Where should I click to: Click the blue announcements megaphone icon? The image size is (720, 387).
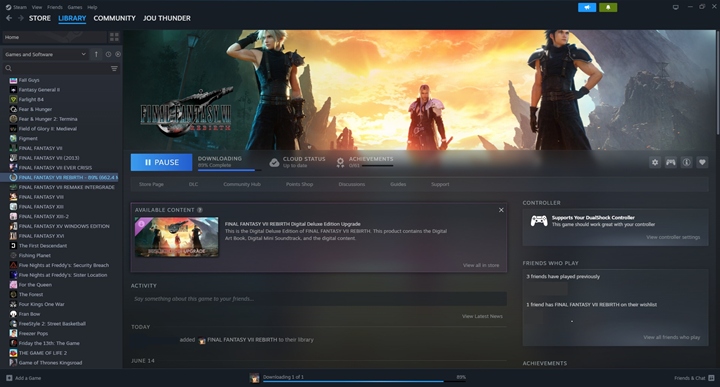587,7
